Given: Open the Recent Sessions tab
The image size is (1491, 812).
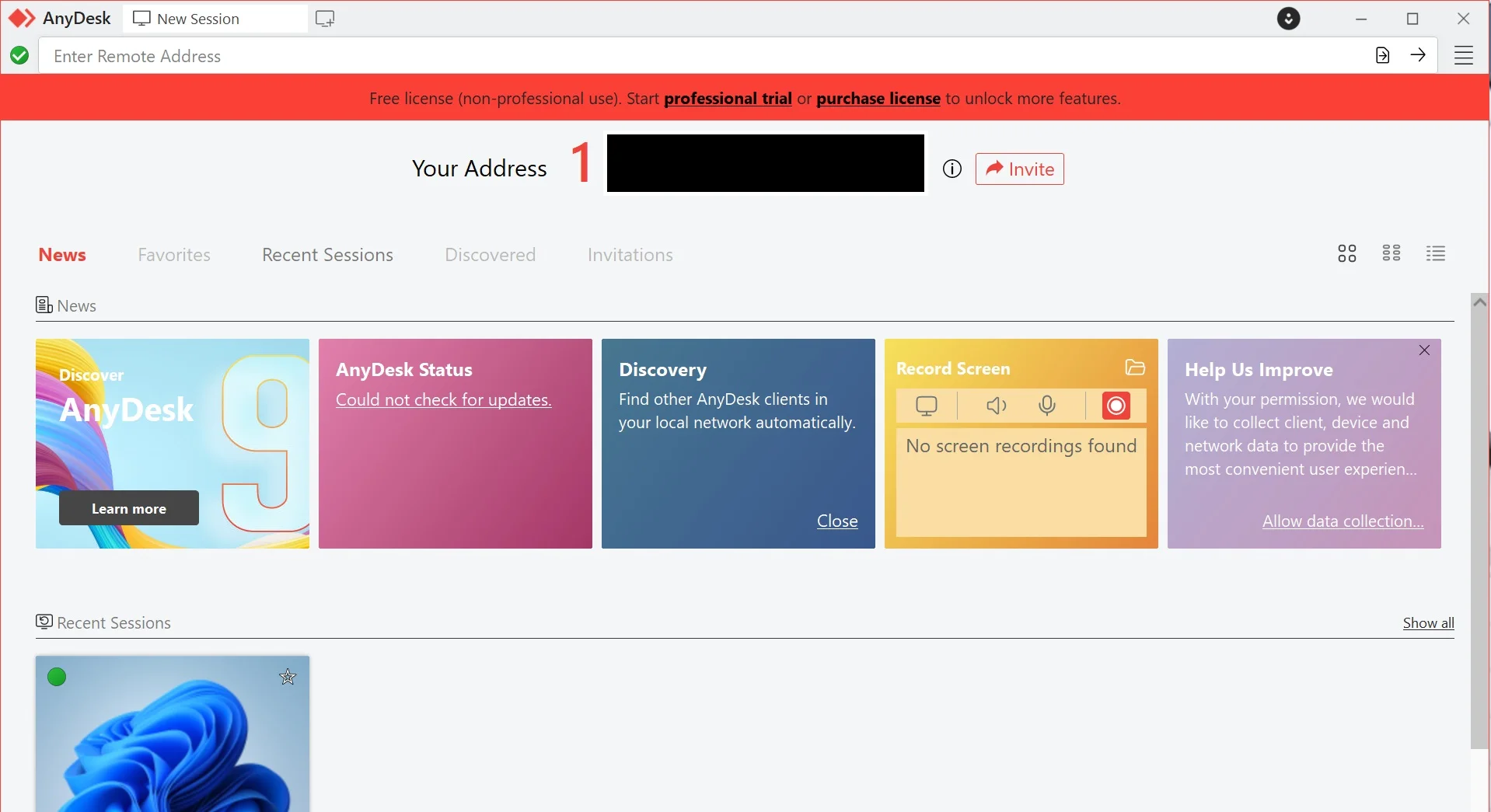Looking at the screenshot, I should pos(327,255).
